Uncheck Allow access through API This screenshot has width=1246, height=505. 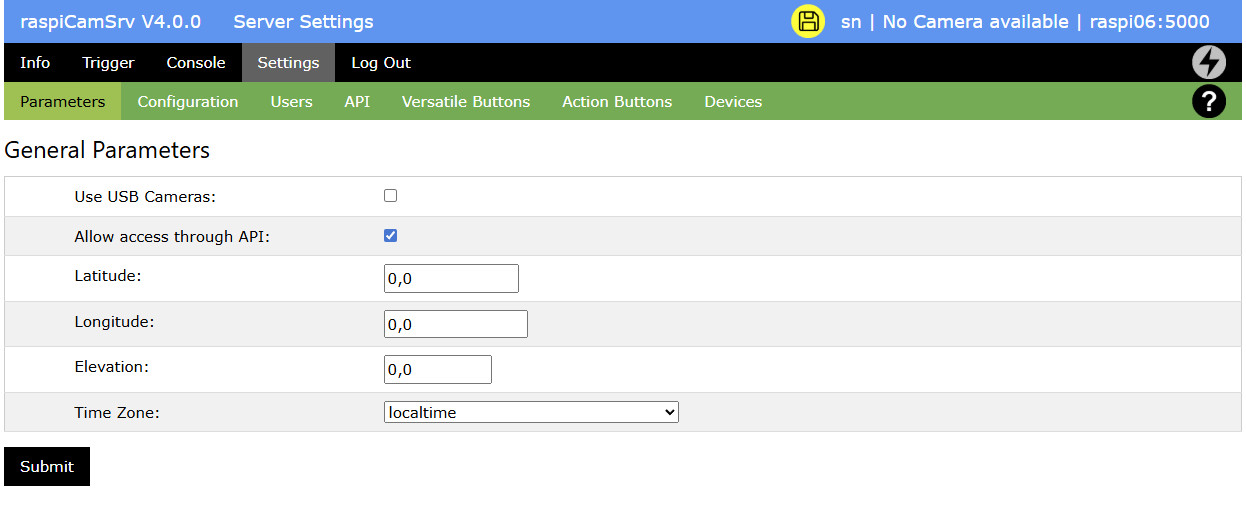pos(391,236)
